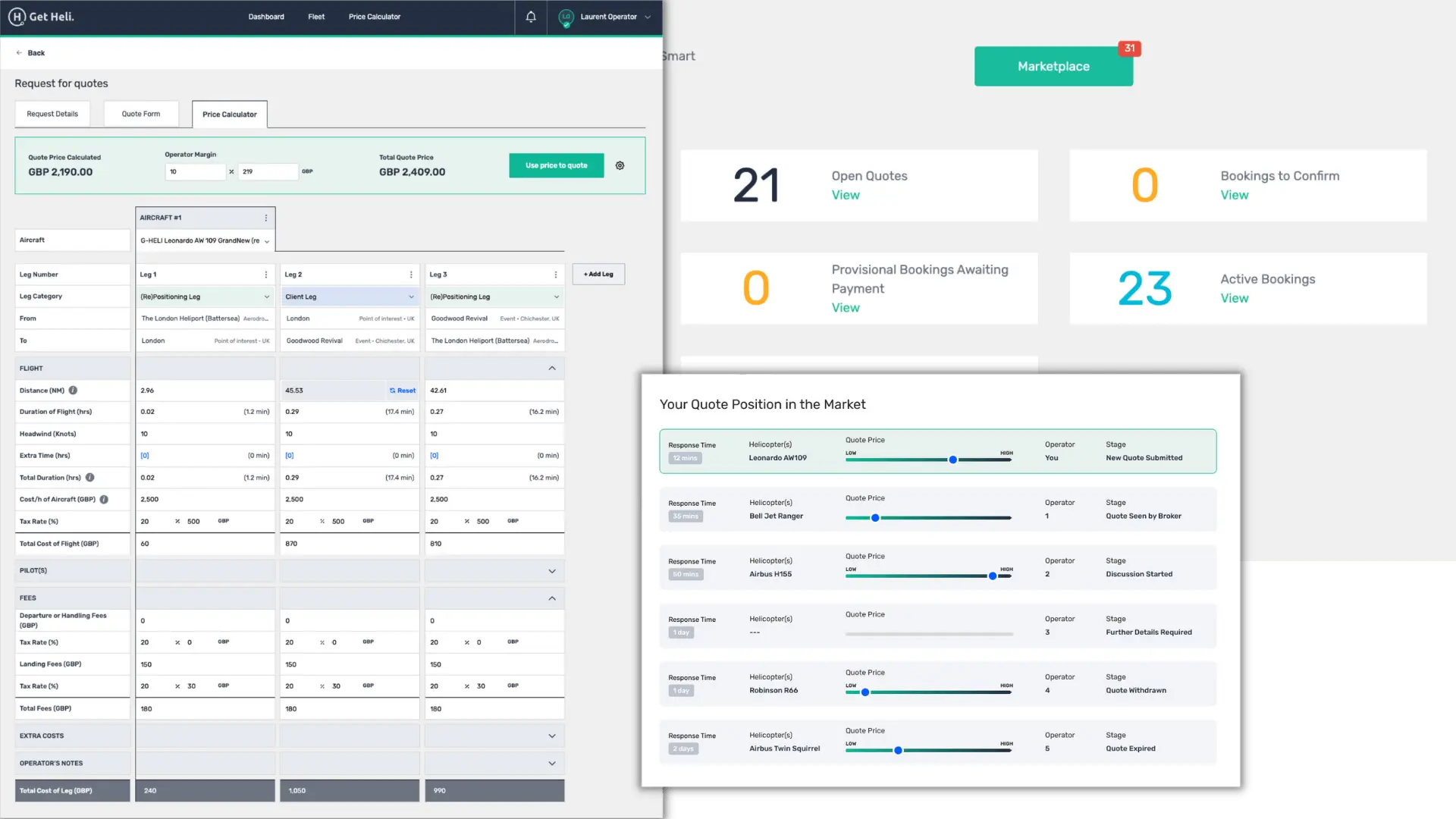The height and width of the screenshot is (819, 1456).
Task: Expand the EXTRA COSTS section
Action: pyautogui.click(x=552, y=736)
